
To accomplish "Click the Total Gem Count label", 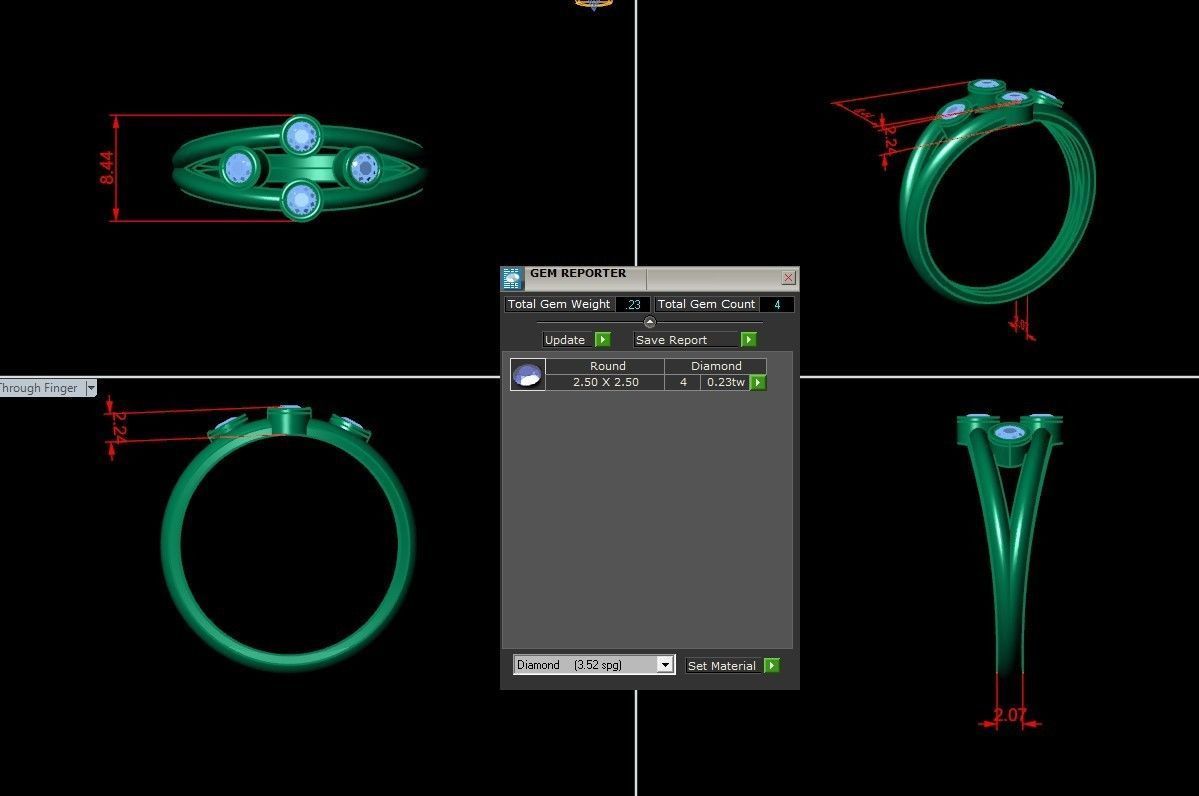I will (706, 304).
